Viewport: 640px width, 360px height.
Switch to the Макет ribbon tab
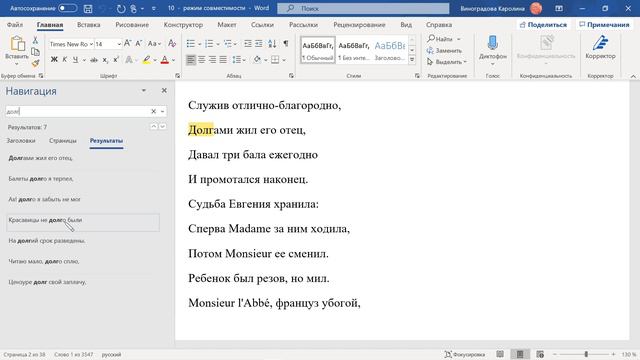click(227, 25)
